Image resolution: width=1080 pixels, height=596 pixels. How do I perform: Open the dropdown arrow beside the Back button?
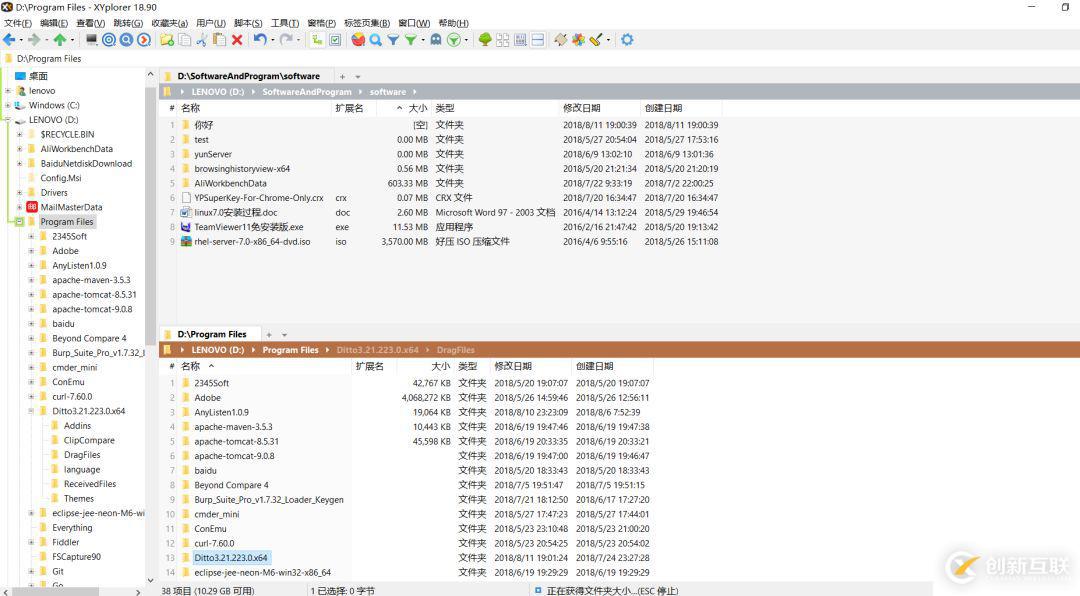point(22,40)
